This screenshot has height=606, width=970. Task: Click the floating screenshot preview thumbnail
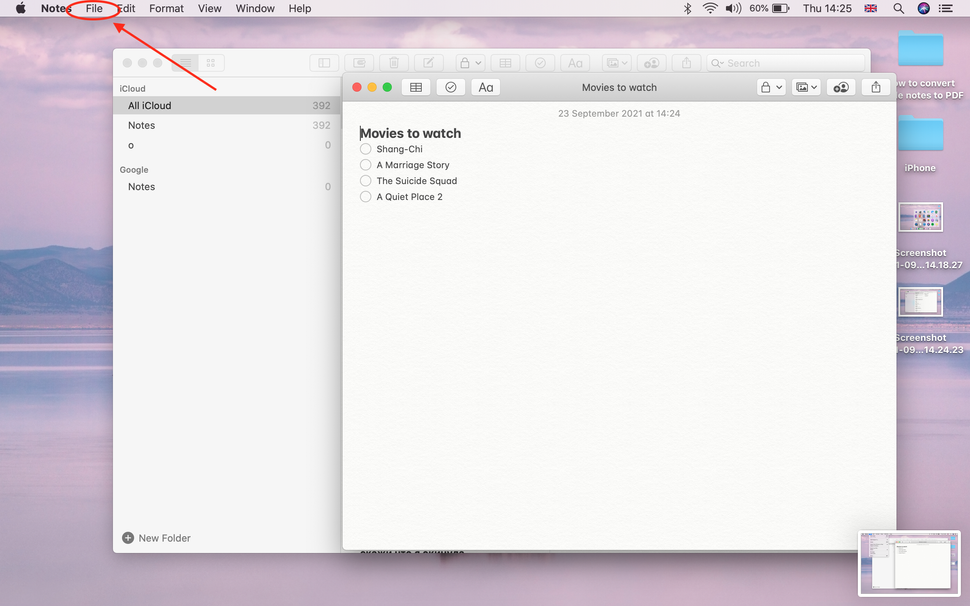[909, 563]
